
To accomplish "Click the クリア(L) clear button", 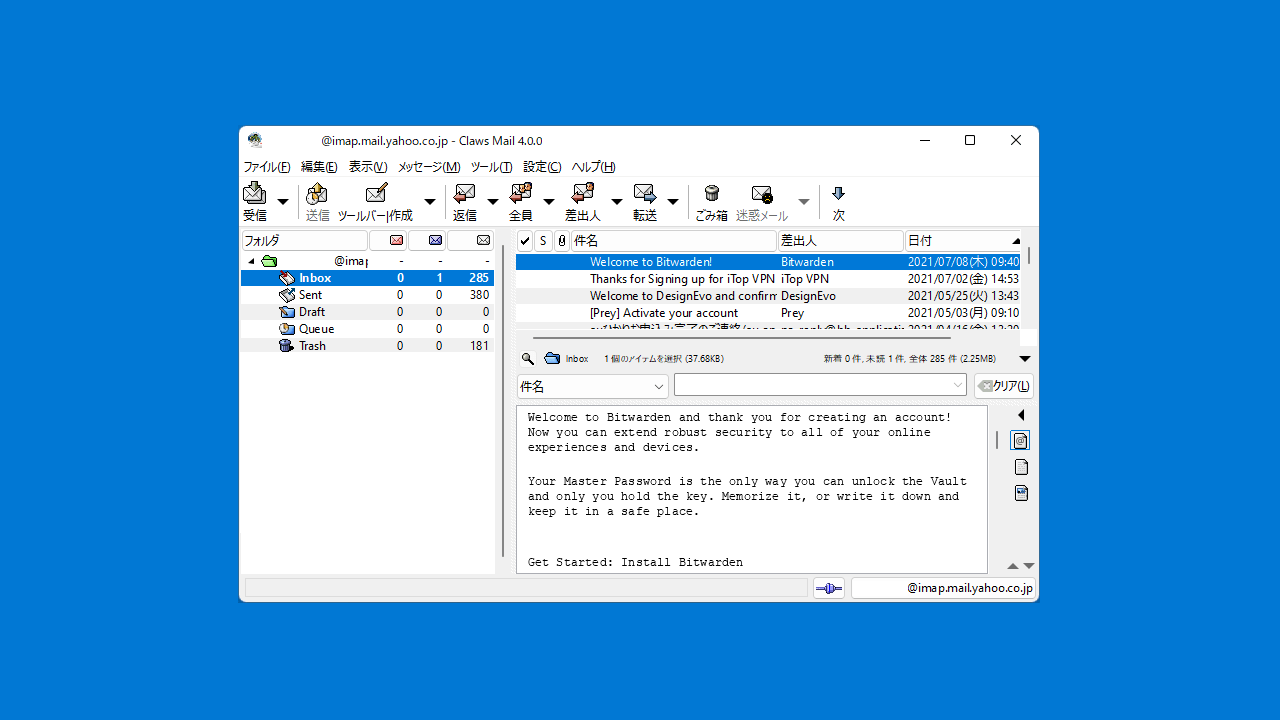I will pyautogui.click(x=1003, y=386).
